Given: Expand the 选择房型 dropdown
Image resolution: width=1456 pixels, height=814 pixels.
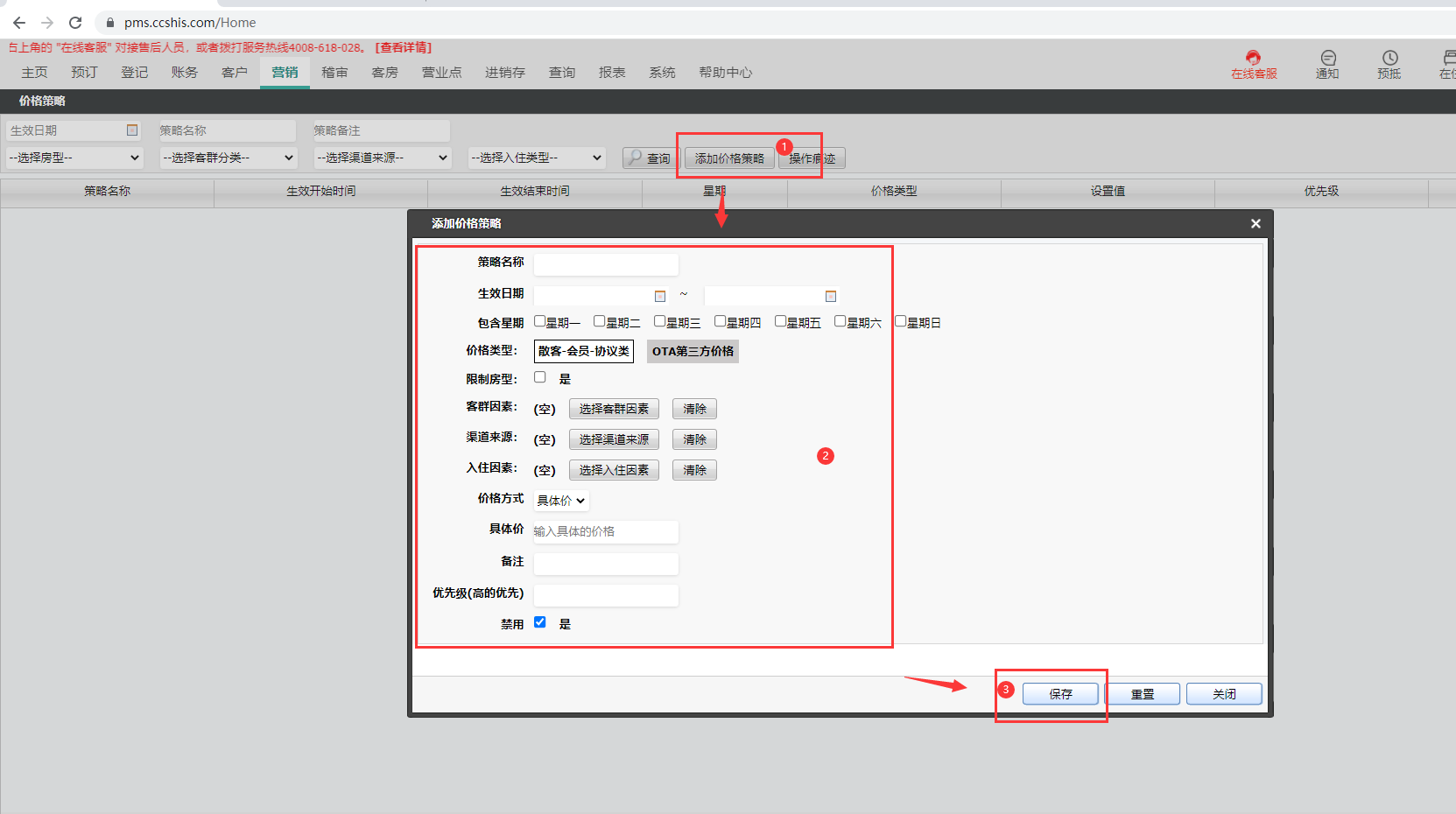Looking at the screenshot, I should (74, 158).
